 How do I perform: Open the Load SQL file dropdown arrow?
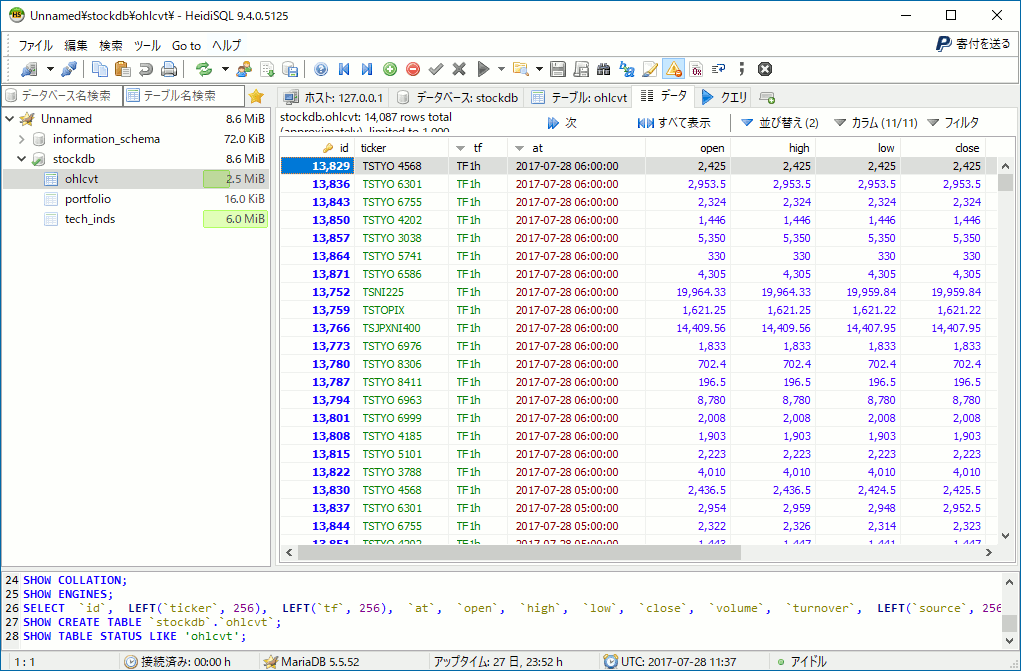coord(539,69)
